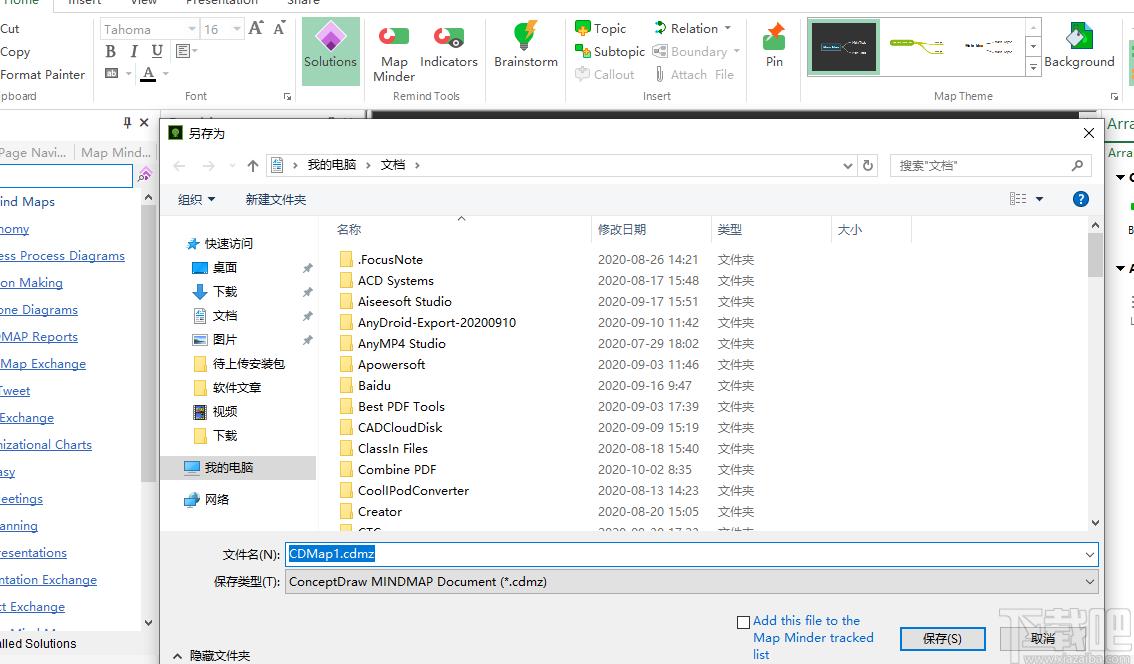1134x664 pixels.
Task: Insert a new Topic
Action: [600, 28]
